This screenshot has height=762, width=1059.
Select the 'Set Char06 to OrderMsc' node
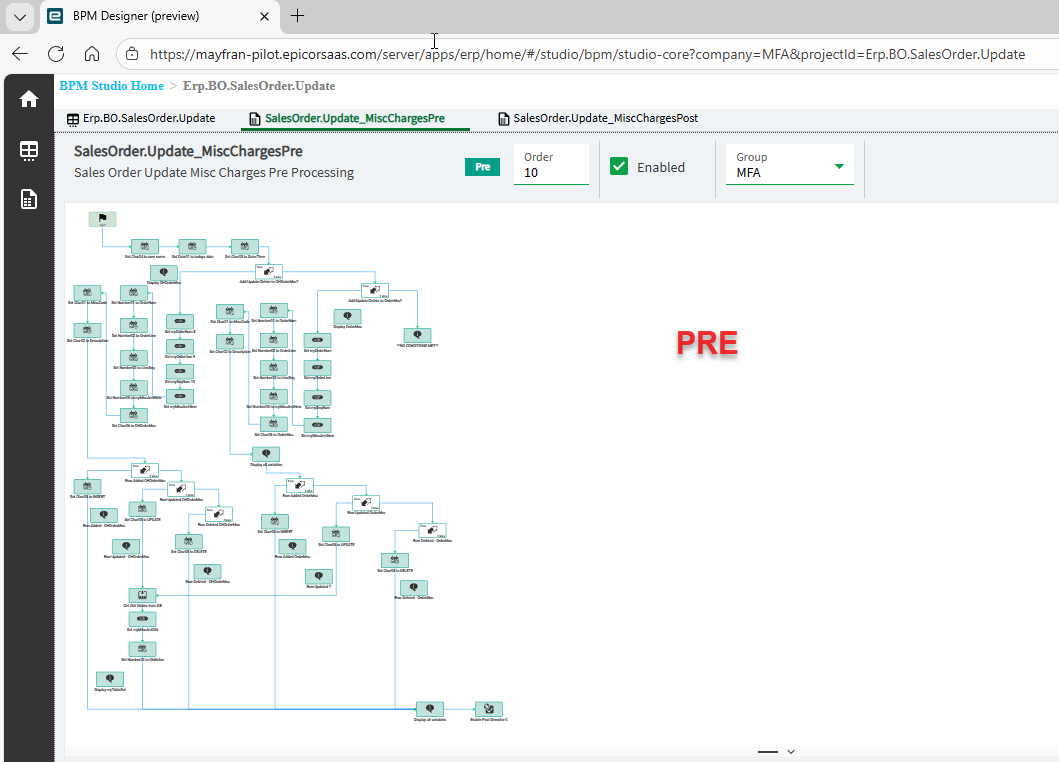[274, 424]
